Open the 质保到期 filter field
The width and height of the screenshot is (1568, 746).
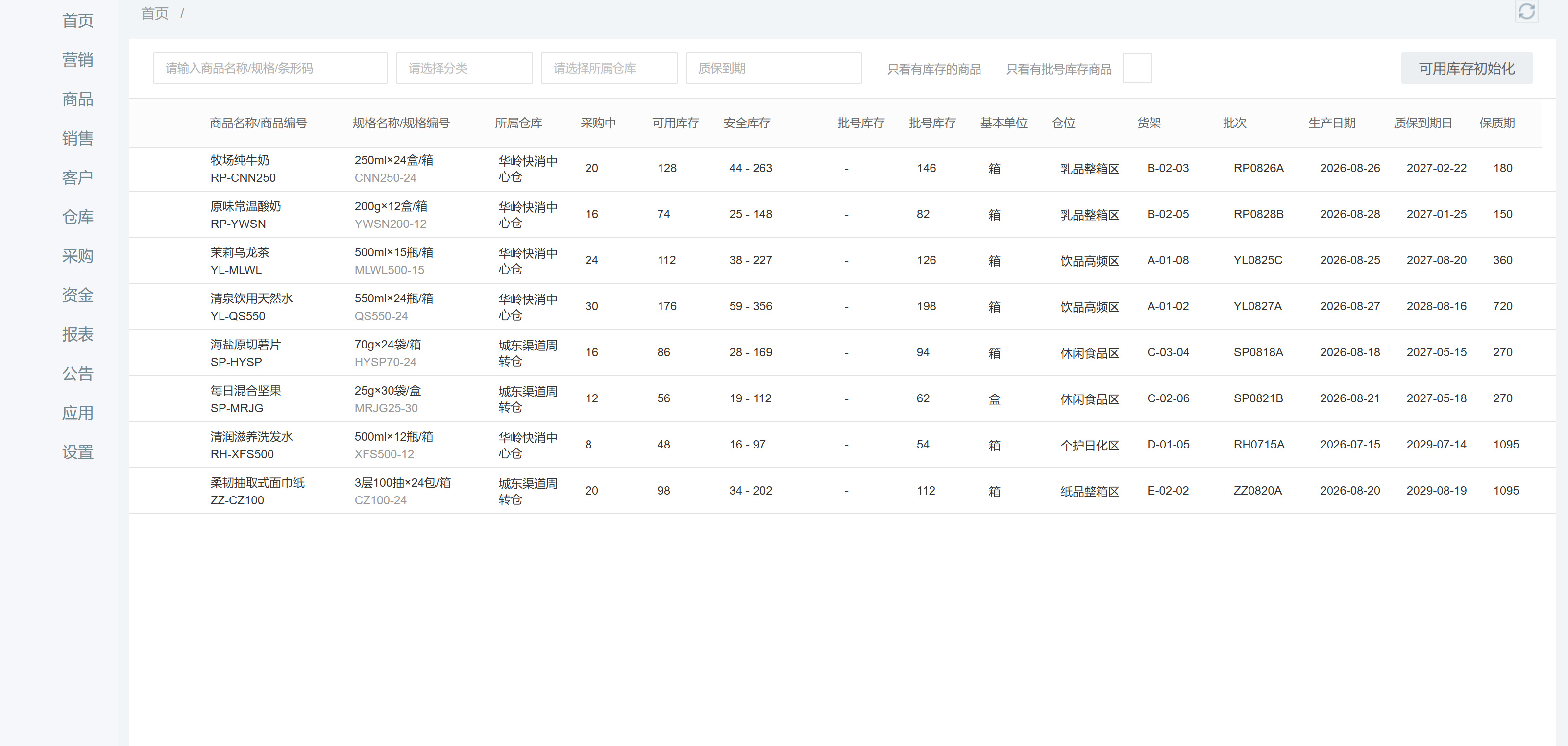click(x=773, y=68)
